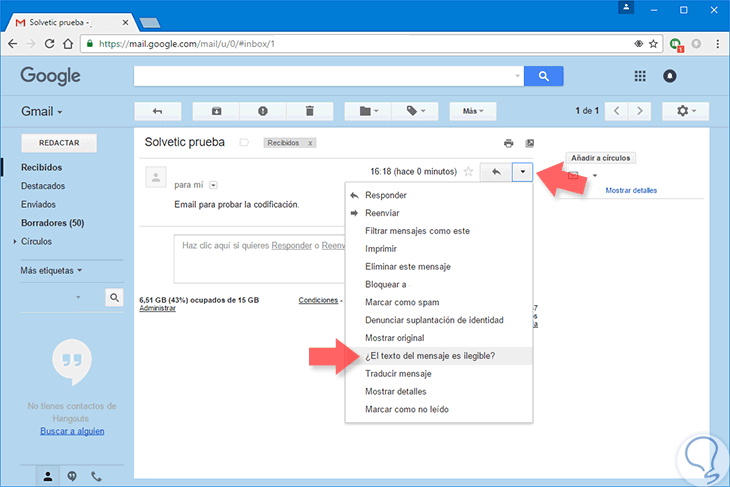Open Google notifications bell

click(669, 76)
